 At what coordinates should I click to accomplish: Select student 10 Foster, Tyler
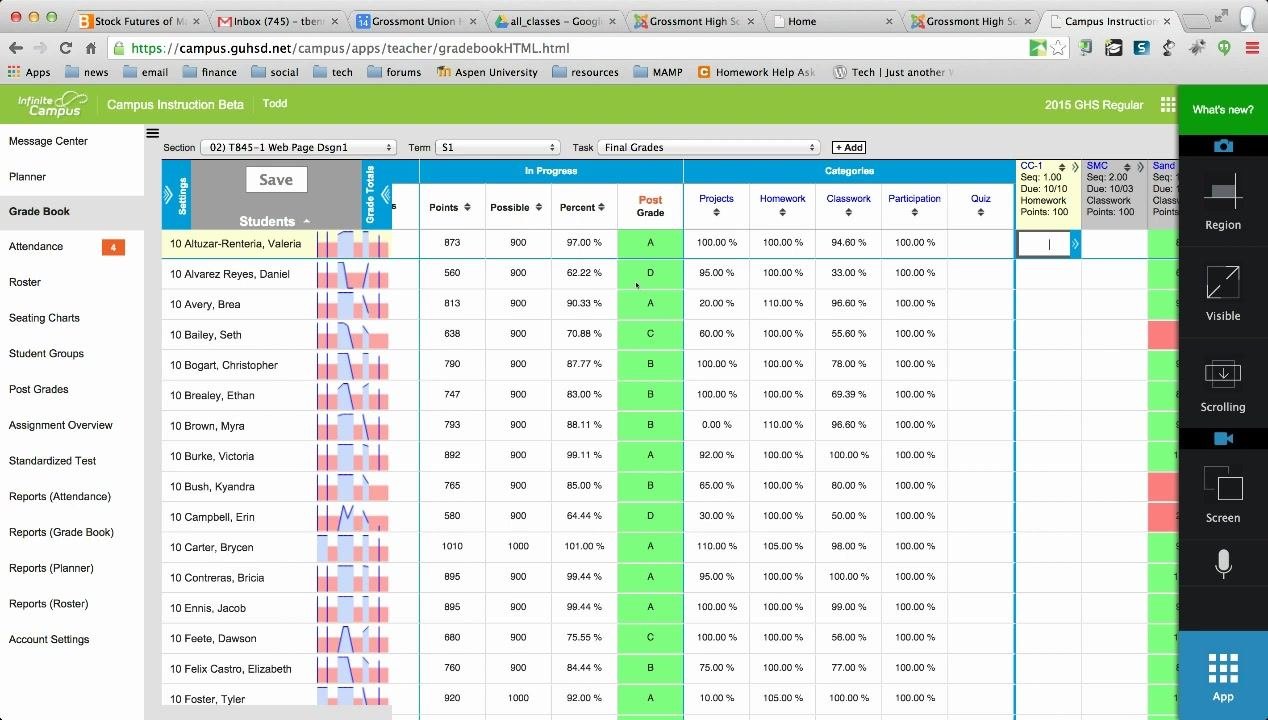pos(207,699)
